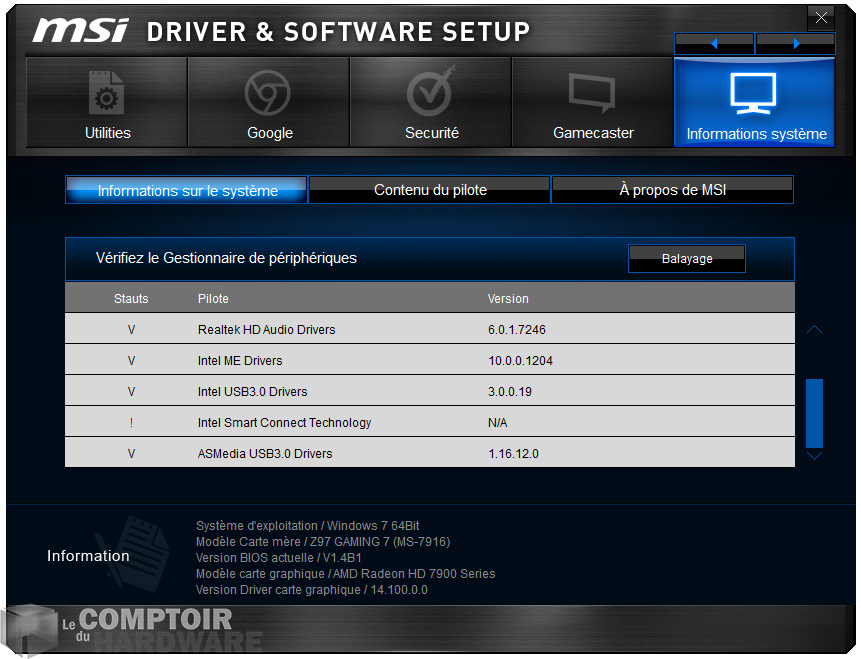Viewport: 861px width, 659px height.
Task: Click the scroll down arrow of driver list
Action: pos(814,456)
